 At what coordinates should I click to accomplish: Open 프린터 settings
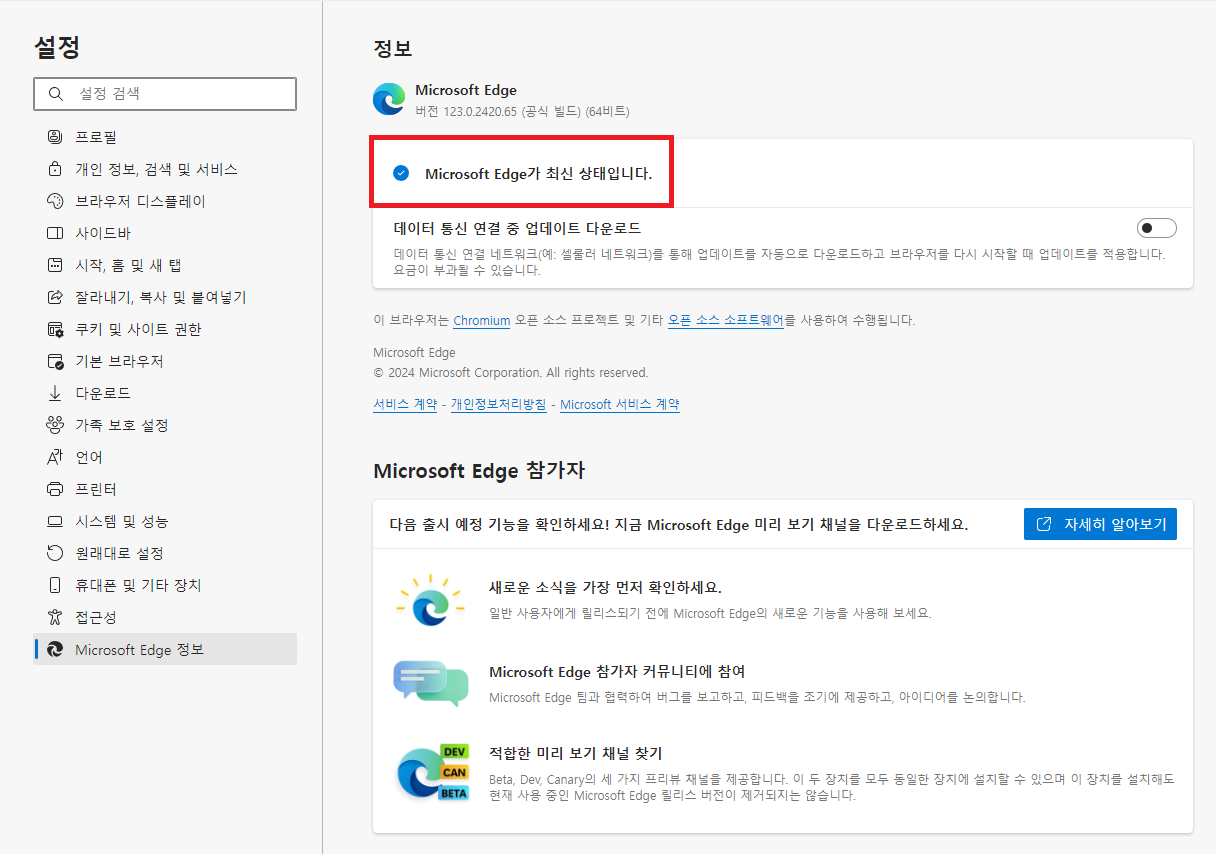point(165,489)
